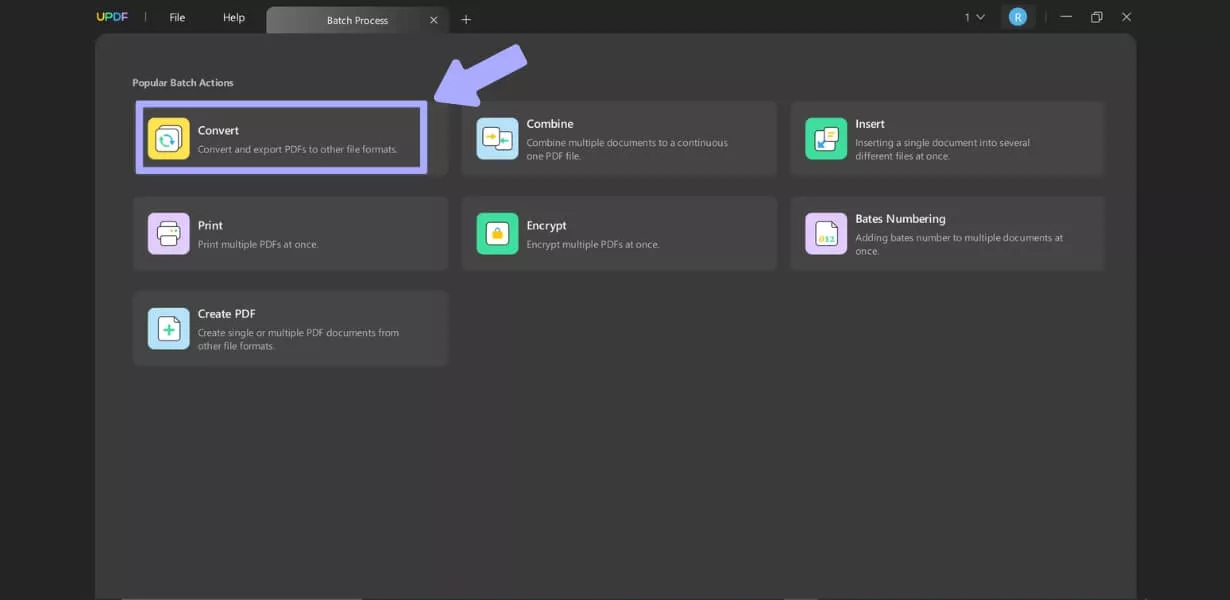Click 'Print multiple PDFs at once' text

coord(258,245)
